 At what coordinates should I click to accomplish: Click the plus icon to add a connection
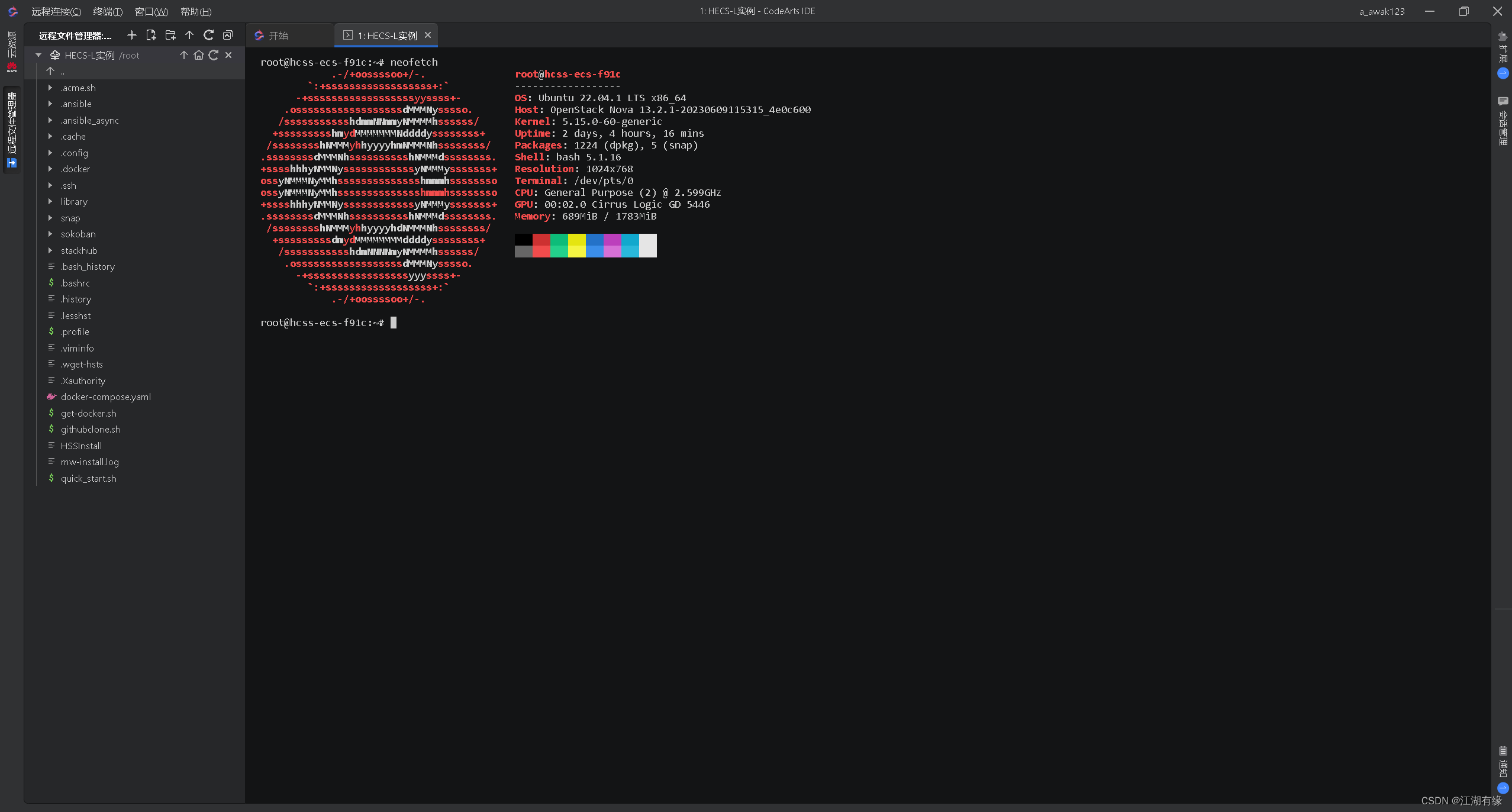pos(132,36)
